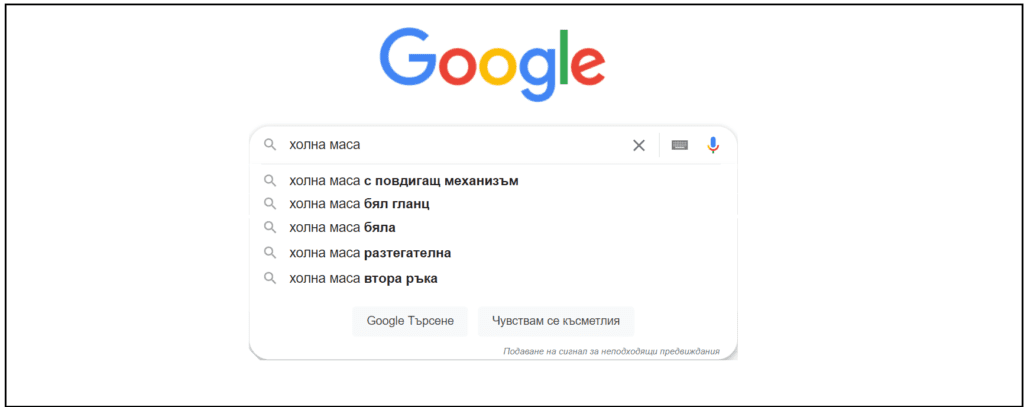Click magnifier icon beside 'втора ръка' suggestion
1024x407 pixels.
pos(269,278)
